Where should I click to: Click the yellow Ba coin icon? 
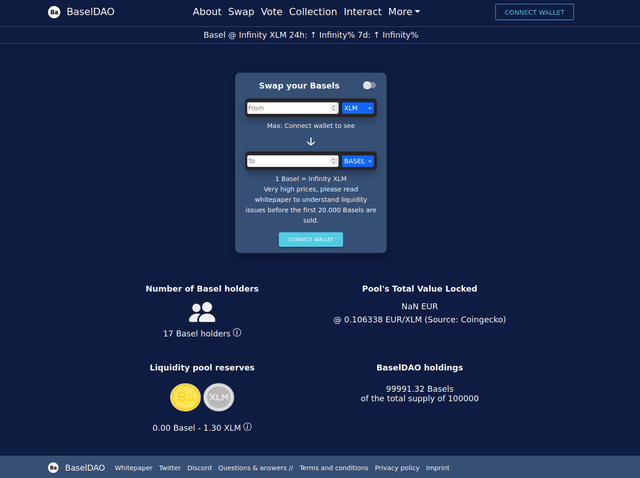pos(185,397)
